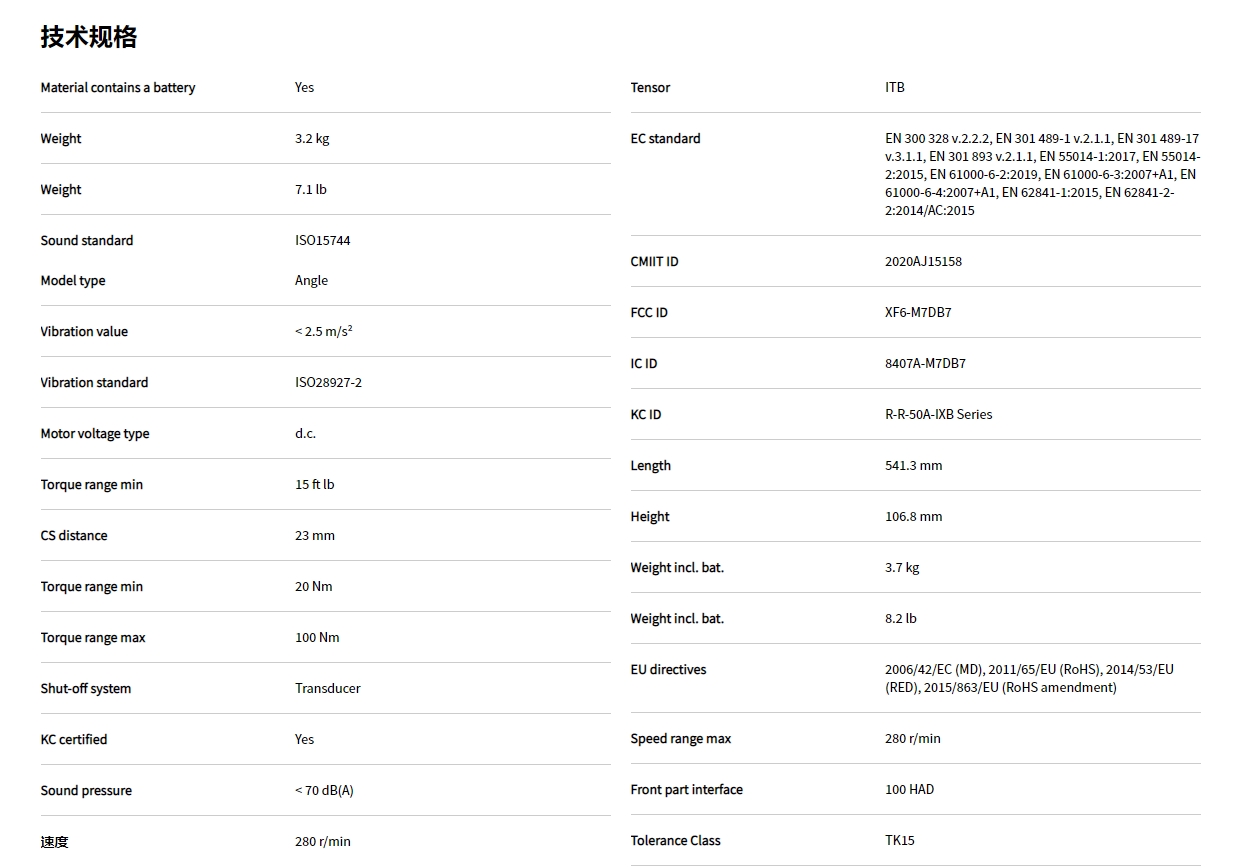The image size is (1241, 867).
Task: Select the 100 Nm torque max value
Action: [317, 638]
